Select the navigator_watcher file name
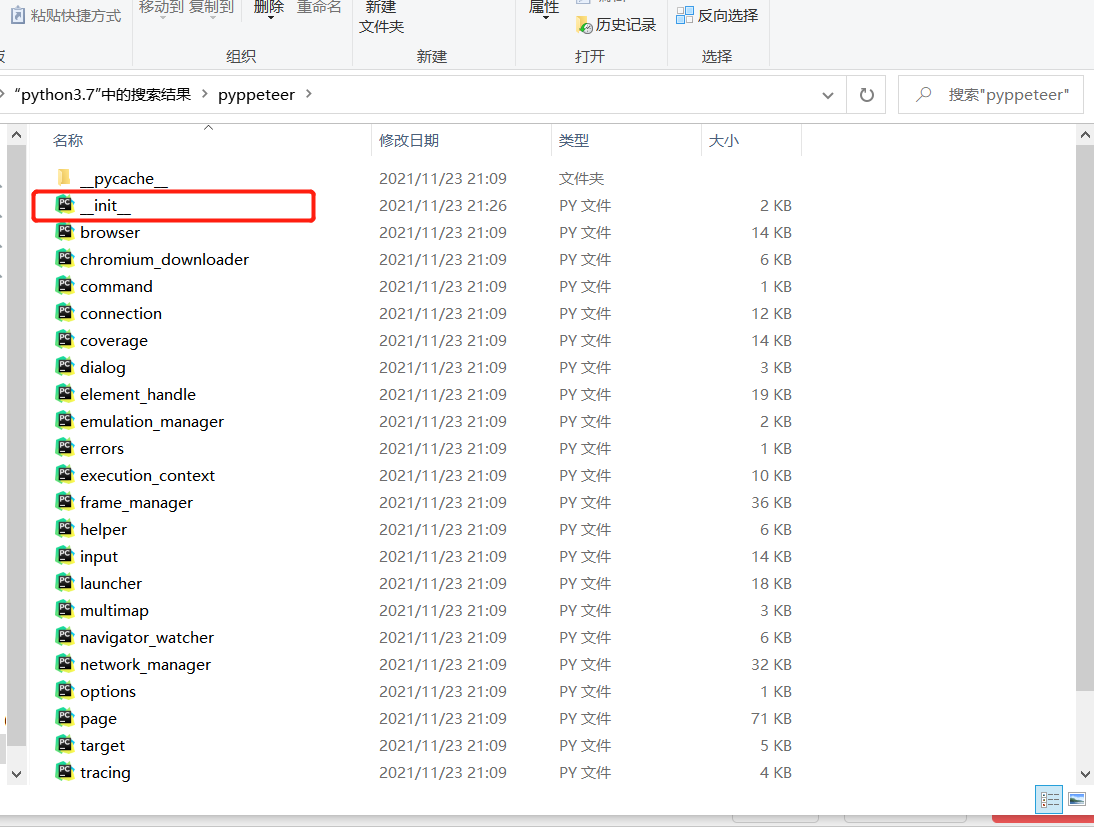The width and height of the screenshot is (1094, 827). click(x=147, y=637)
